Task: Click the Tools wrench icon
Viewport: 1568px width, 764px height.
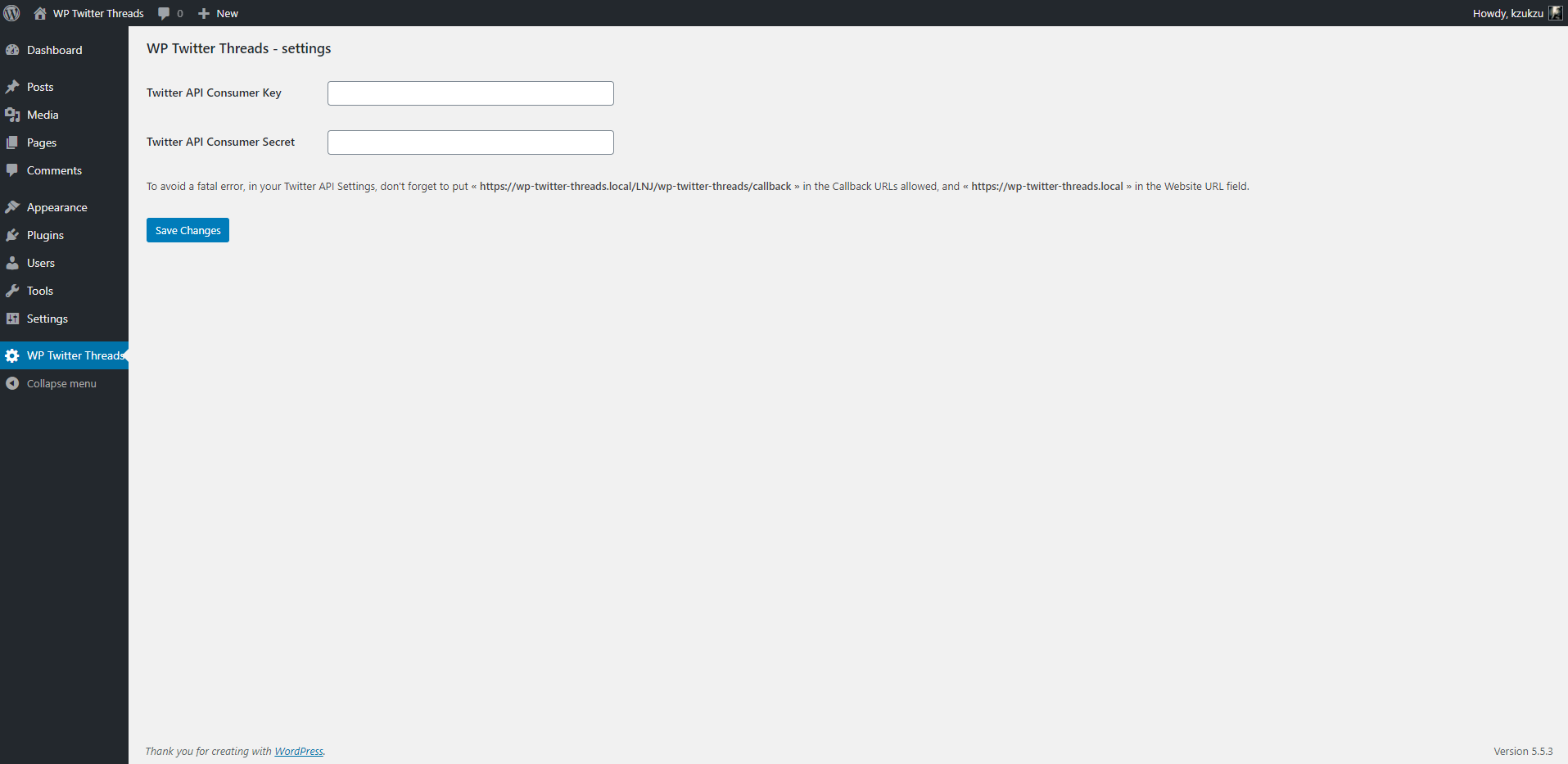Action: pos(12,291)
